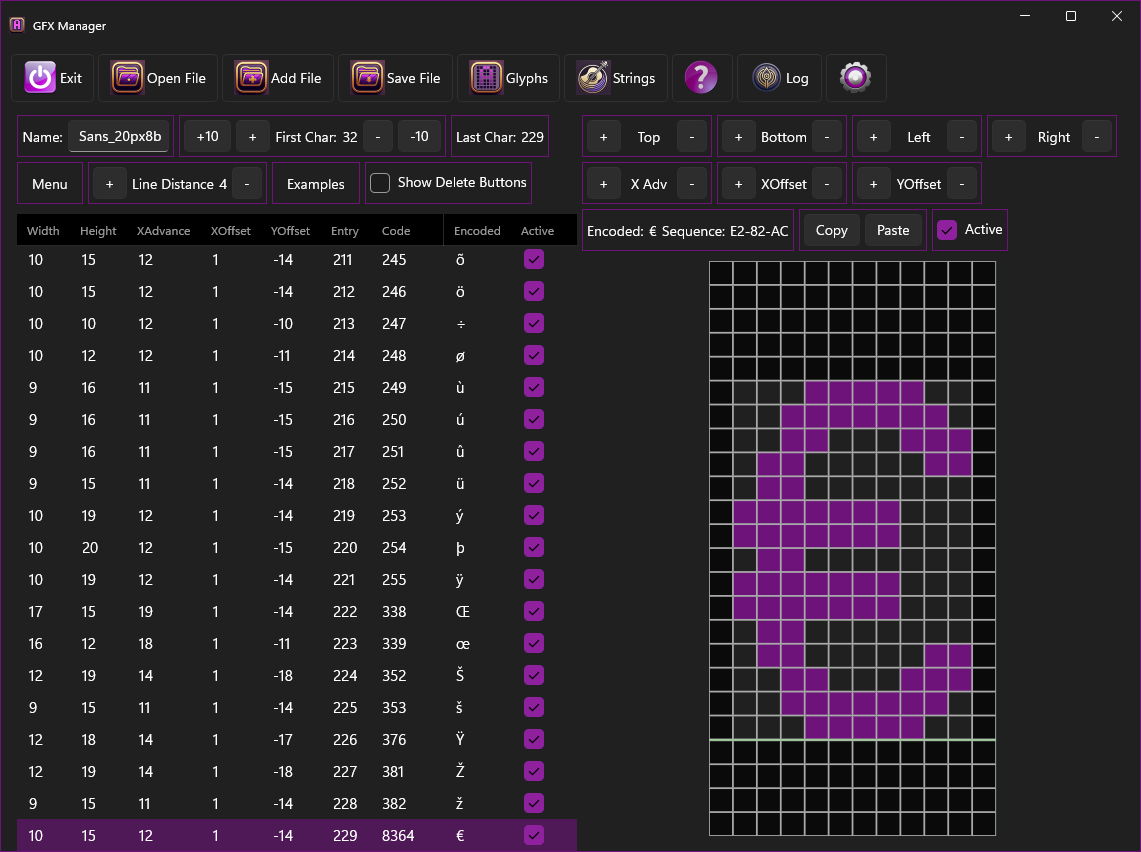Screen dimensions: 1141x852
Task: Decrease XOffset with minus button
Action: click(827, 184)
